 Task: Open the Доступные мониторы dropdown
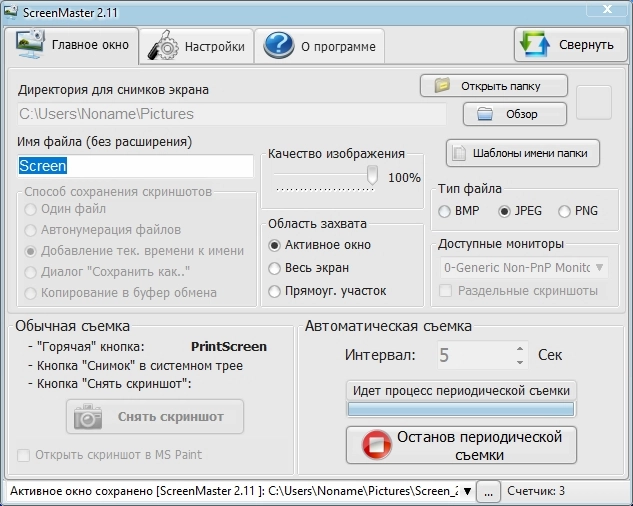(x=524, y=268)
